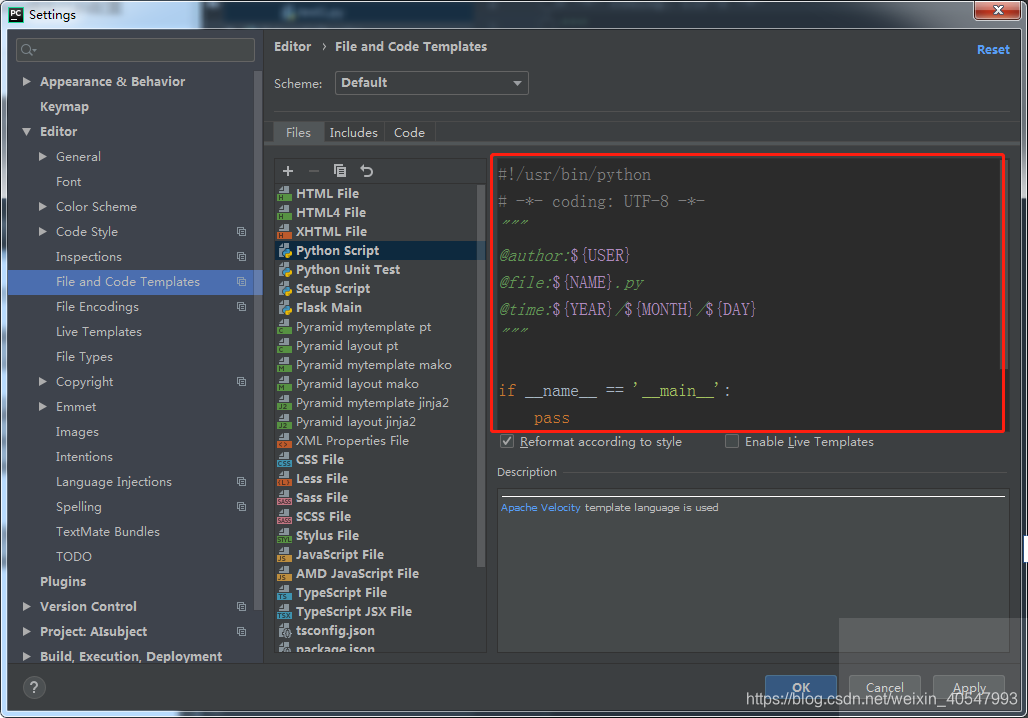Image resolution: width=1028 pixels, height=718 pixels.
Task: Click the settings tree vertical scrollbar
Action: (x=257, y=341)
